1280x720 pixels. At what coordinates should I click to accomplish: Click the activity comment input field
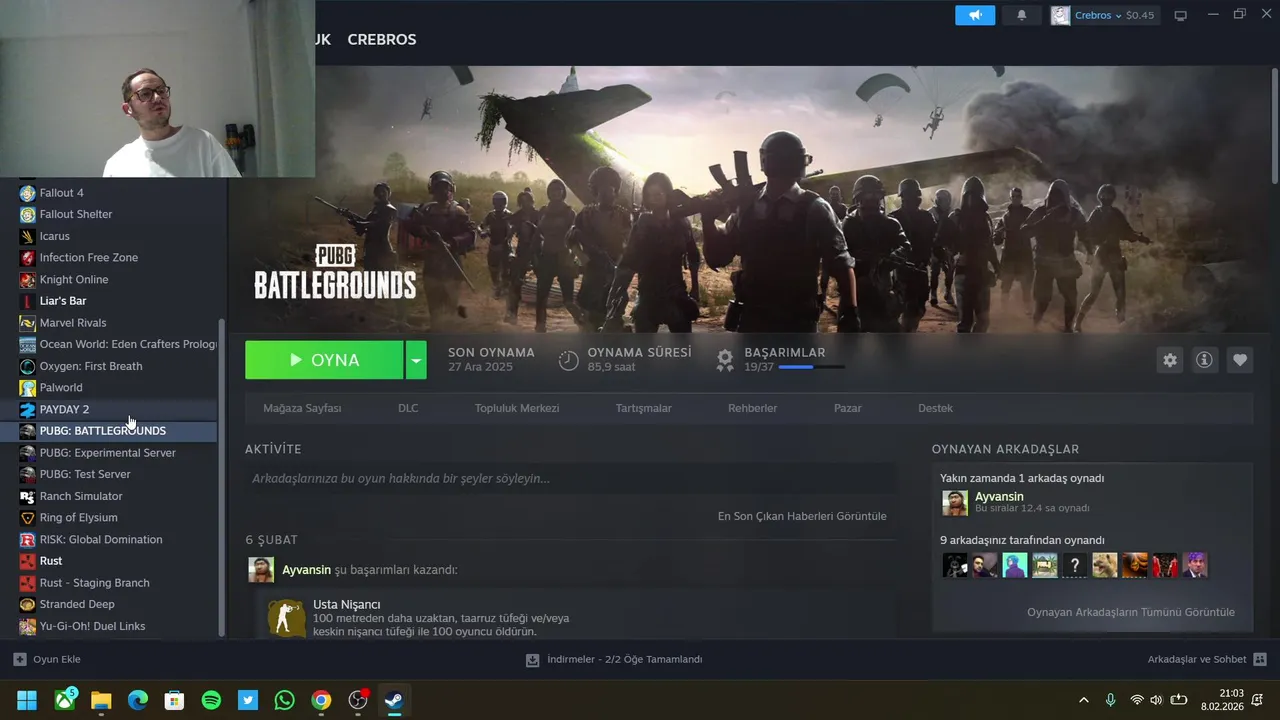click(570, 478)
